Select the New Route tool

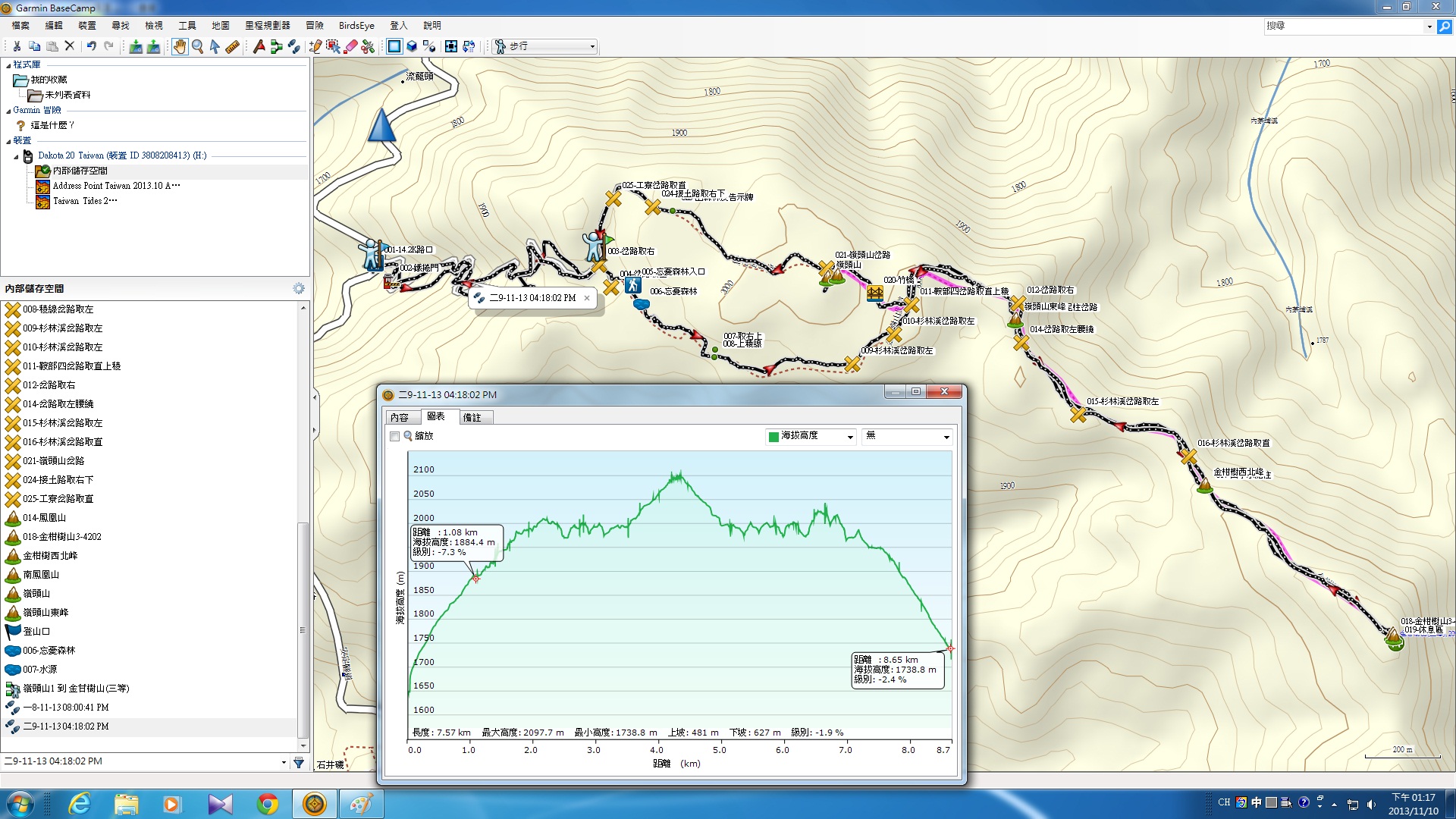tap(276, 46)
